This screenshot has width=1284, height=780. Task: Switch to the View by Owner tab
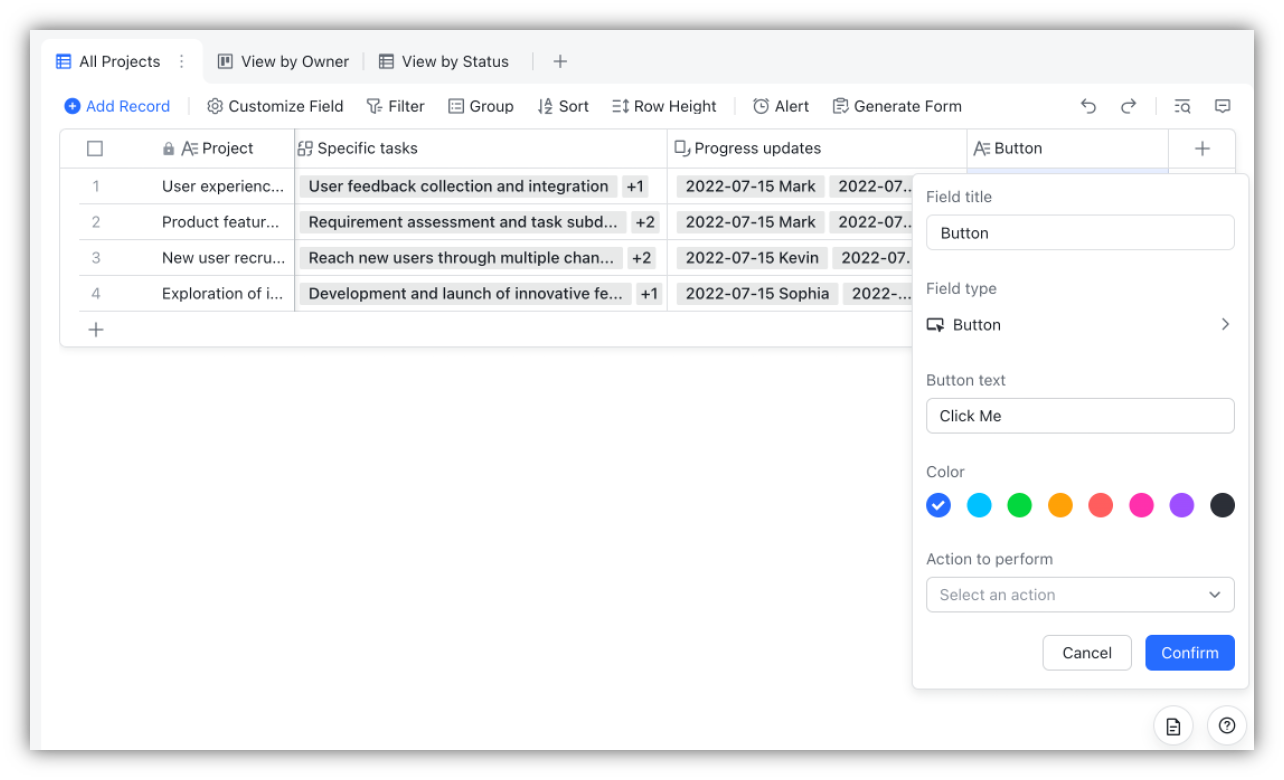coord(283,61)
